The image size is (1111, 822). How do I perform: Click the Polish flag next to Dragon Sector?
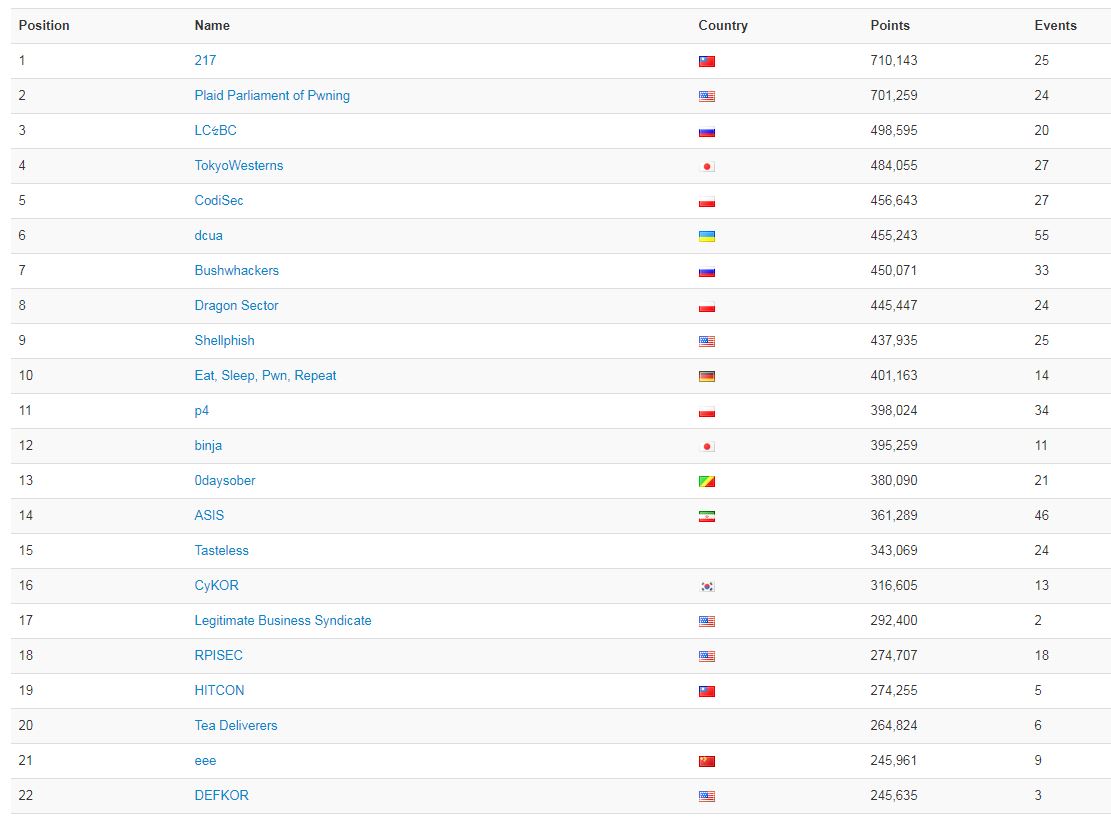(x=707, y=307)
